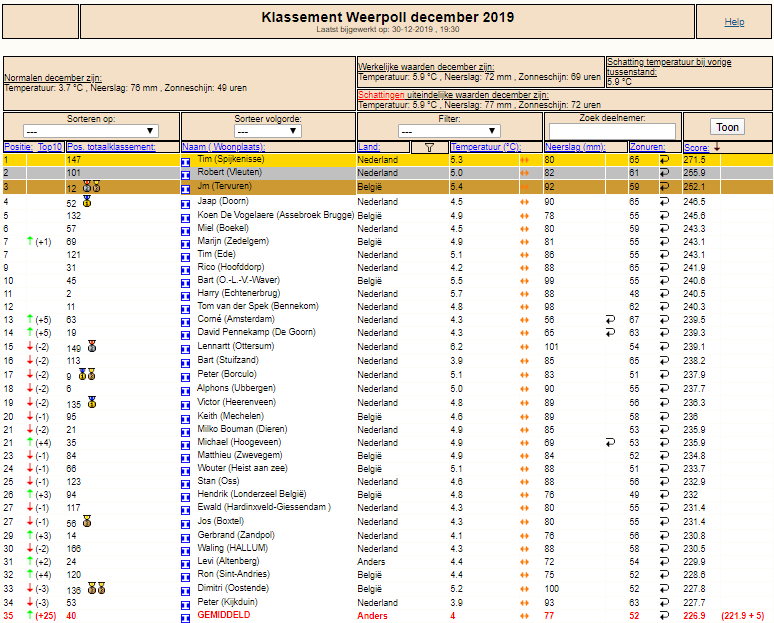This screenshot has height=623, width=774.
Task: Click the filter funnel icon next to Land
Action: pos(429,147)
